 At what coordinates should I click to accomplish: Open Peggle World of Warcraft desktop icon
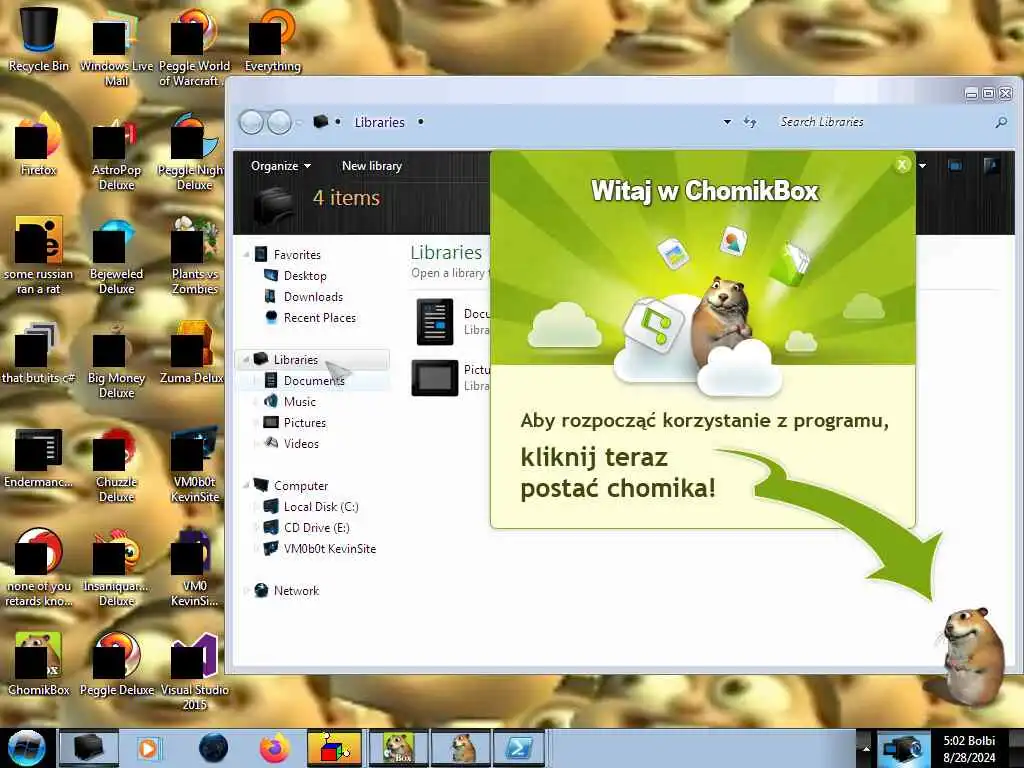[x=194, y=47]
